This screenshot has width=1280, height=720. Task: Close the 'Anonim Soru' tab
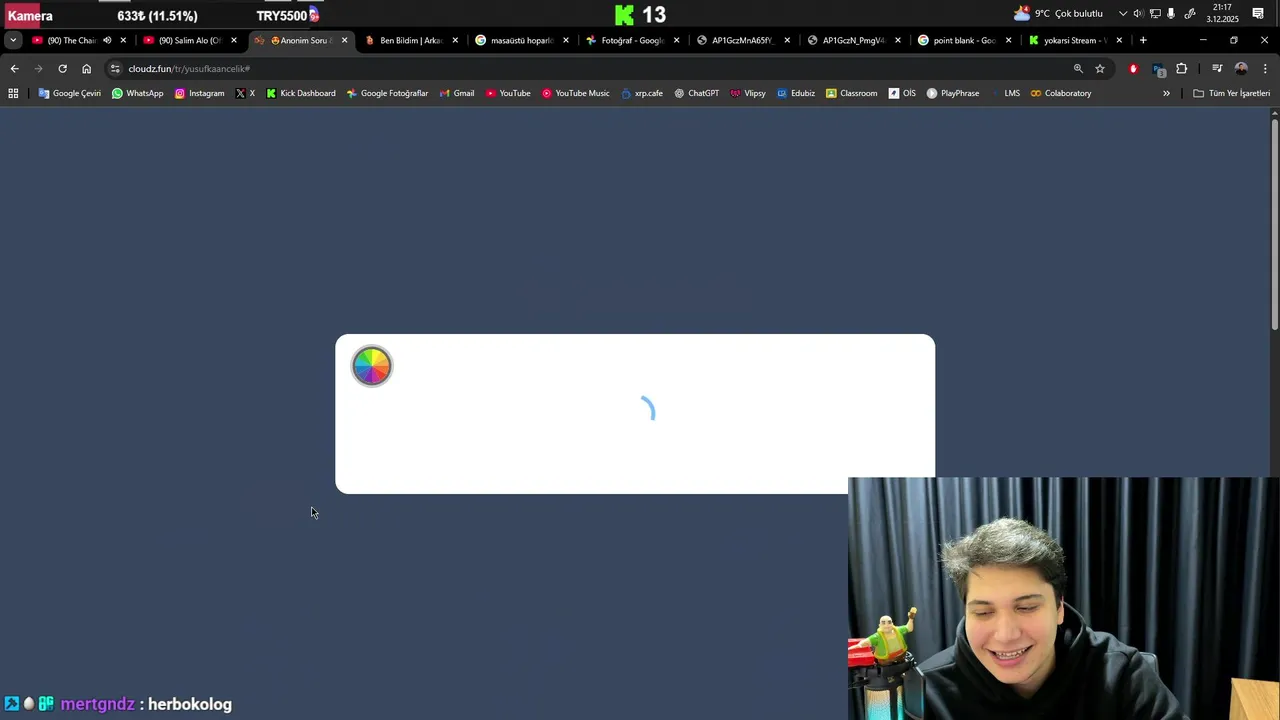click(x=345, y=40)
